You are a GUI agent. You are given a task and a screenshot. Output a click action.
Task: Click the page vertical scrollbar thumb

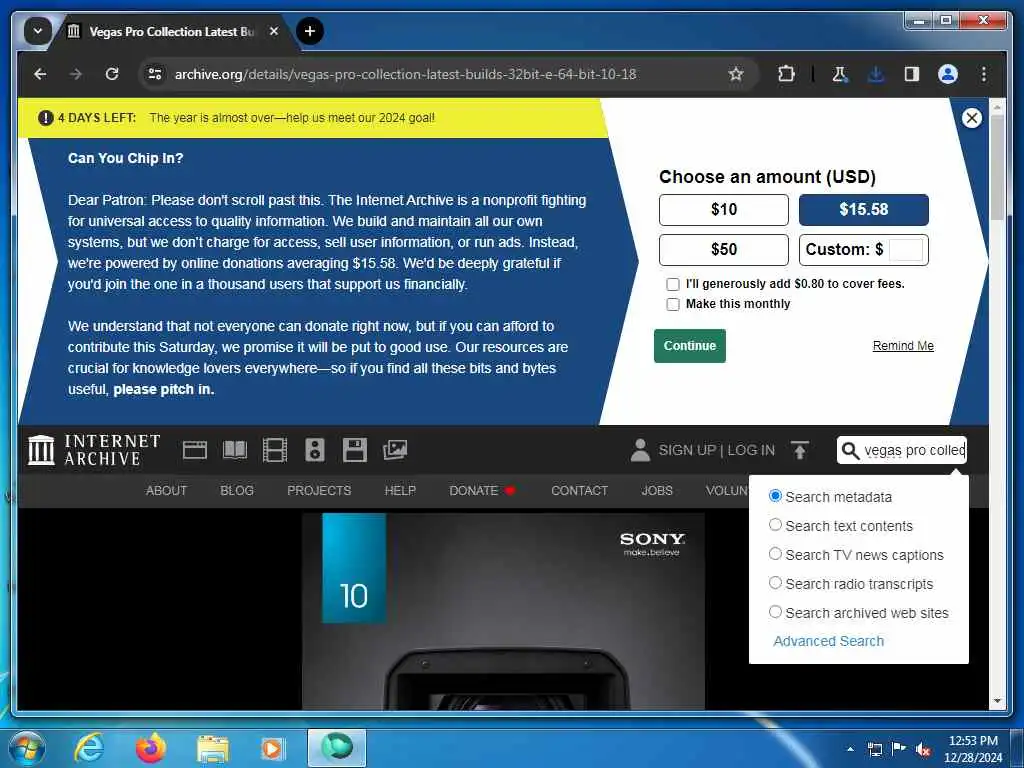pyautogui.click(x=997, y=167)
